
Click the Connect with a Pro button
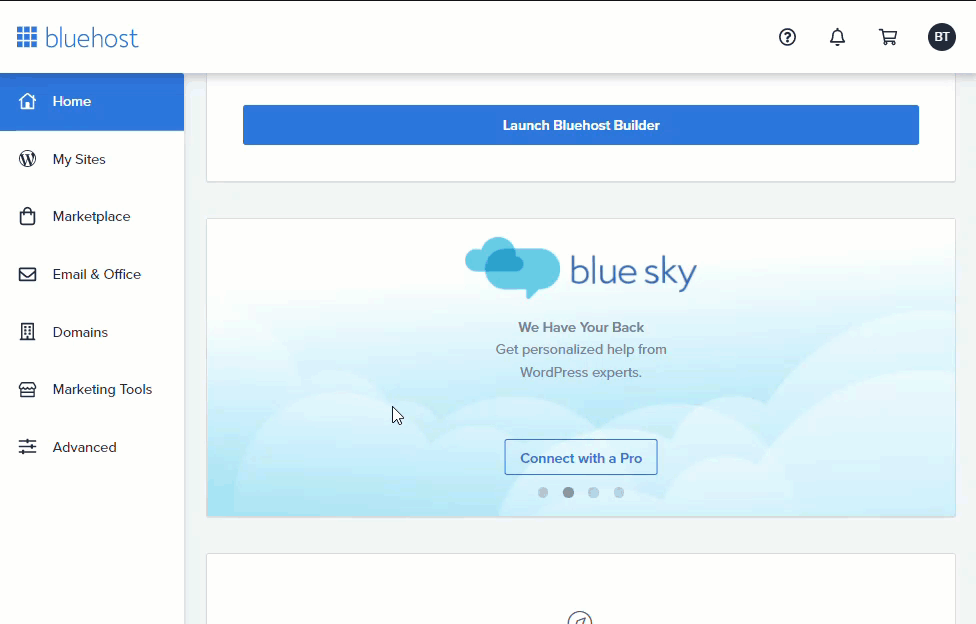[580, 458]
